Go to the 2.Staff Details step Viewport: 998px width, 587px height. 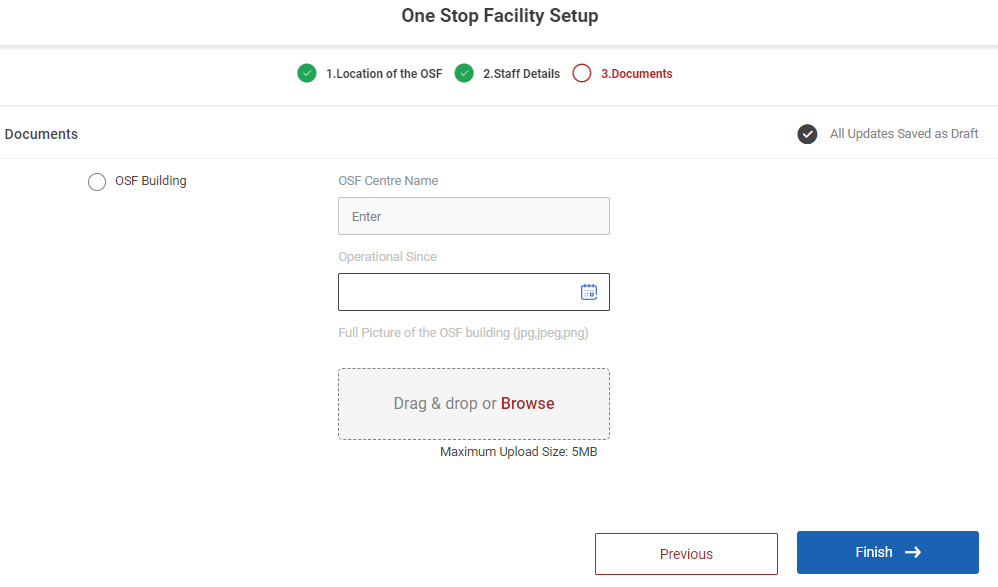(x=521, y=74)
